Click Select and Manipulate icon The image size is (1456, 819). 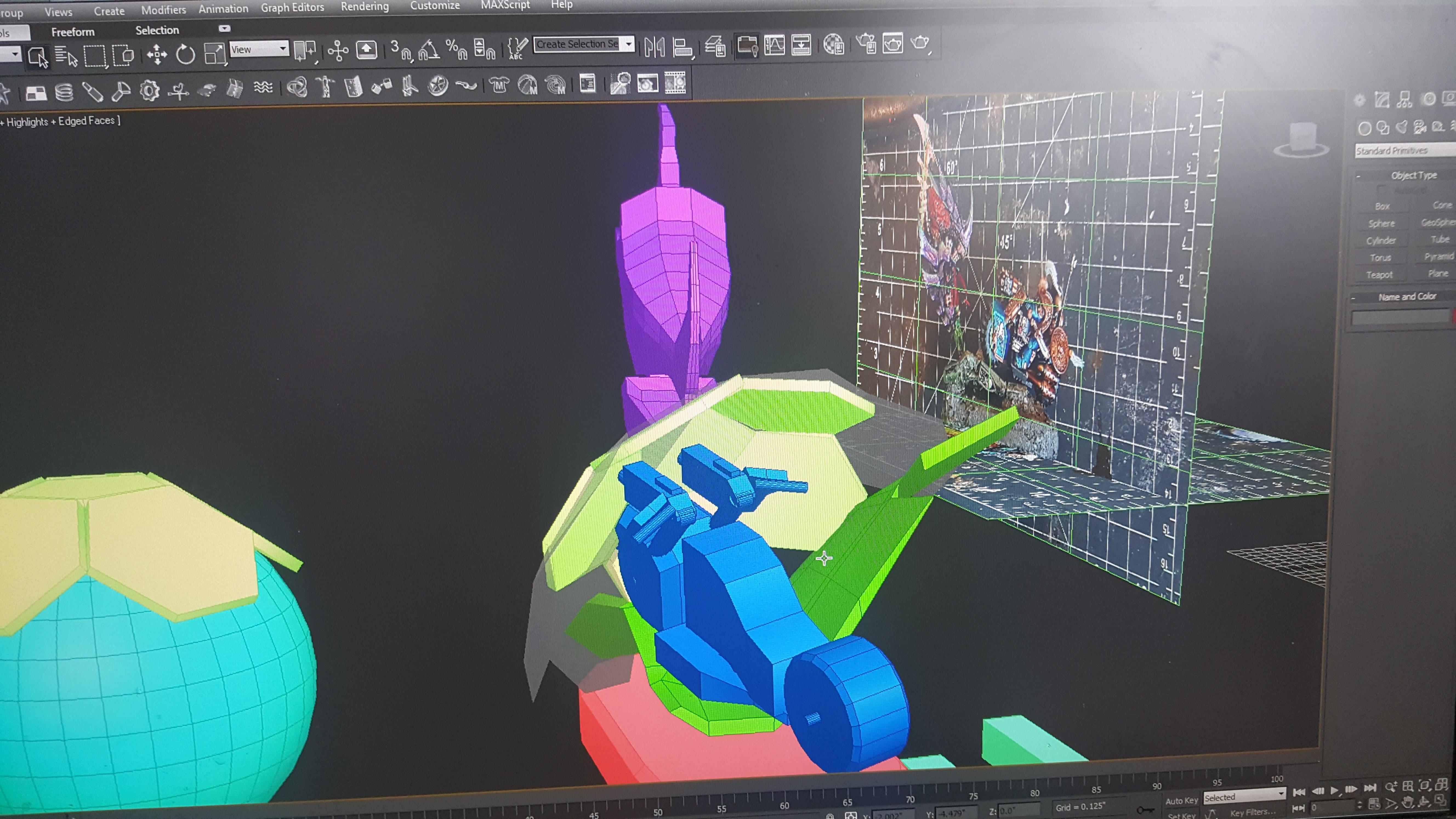(338, 50)
